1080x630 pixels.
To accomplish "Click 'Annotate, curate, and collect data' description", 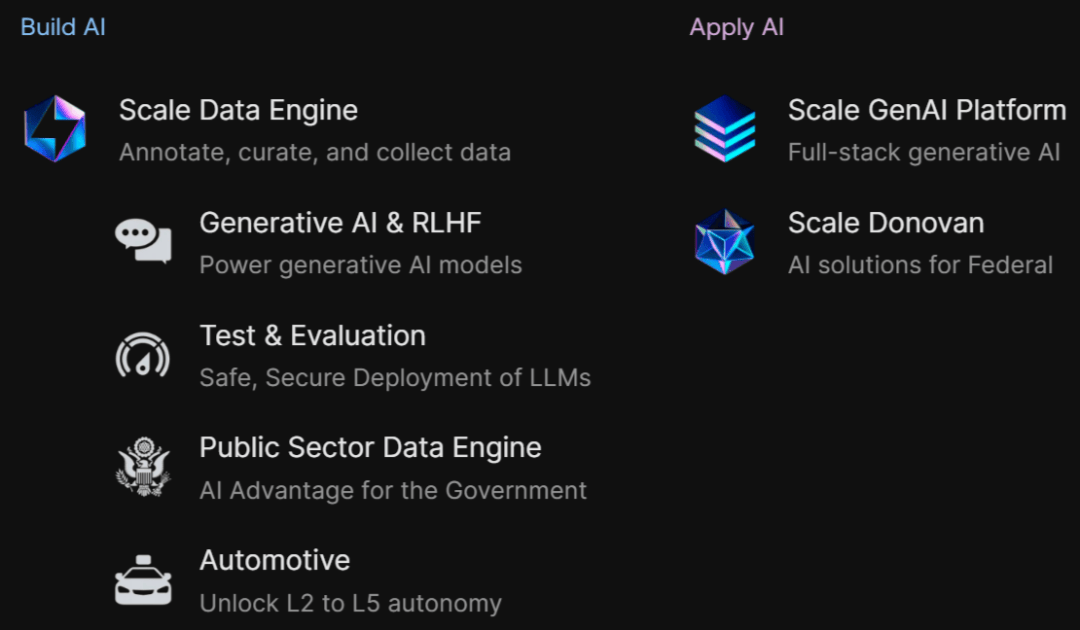I will tap(315, 153).
